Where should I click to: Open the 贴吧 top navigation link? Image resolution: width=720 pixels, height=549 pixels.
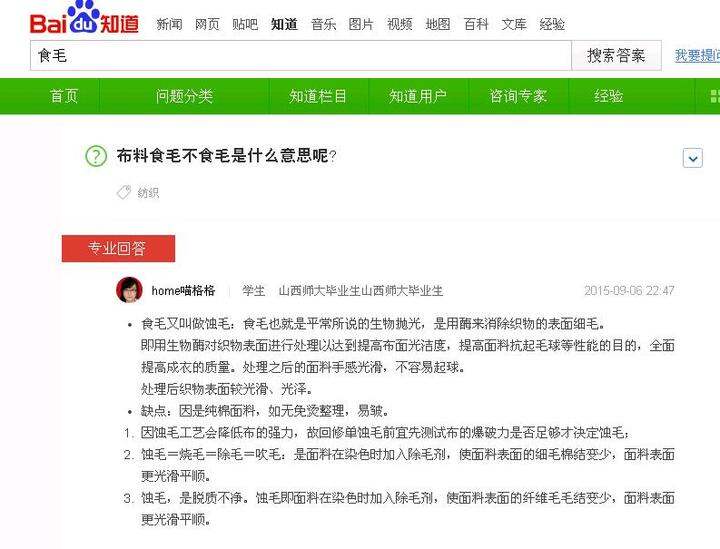coord(245,24)
